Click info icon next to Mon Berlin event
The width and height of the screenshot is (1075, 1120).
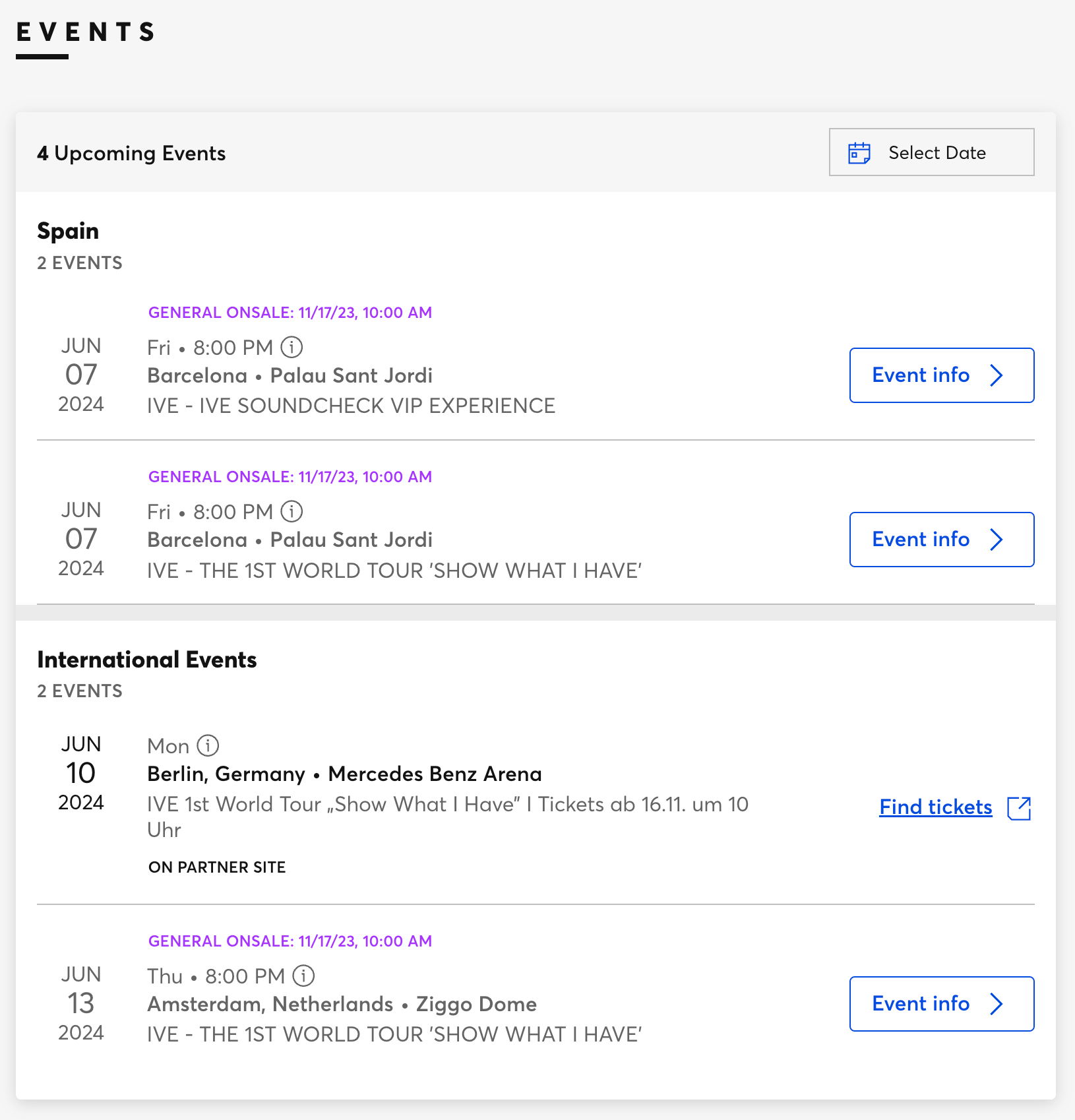(x=208, y=745)
